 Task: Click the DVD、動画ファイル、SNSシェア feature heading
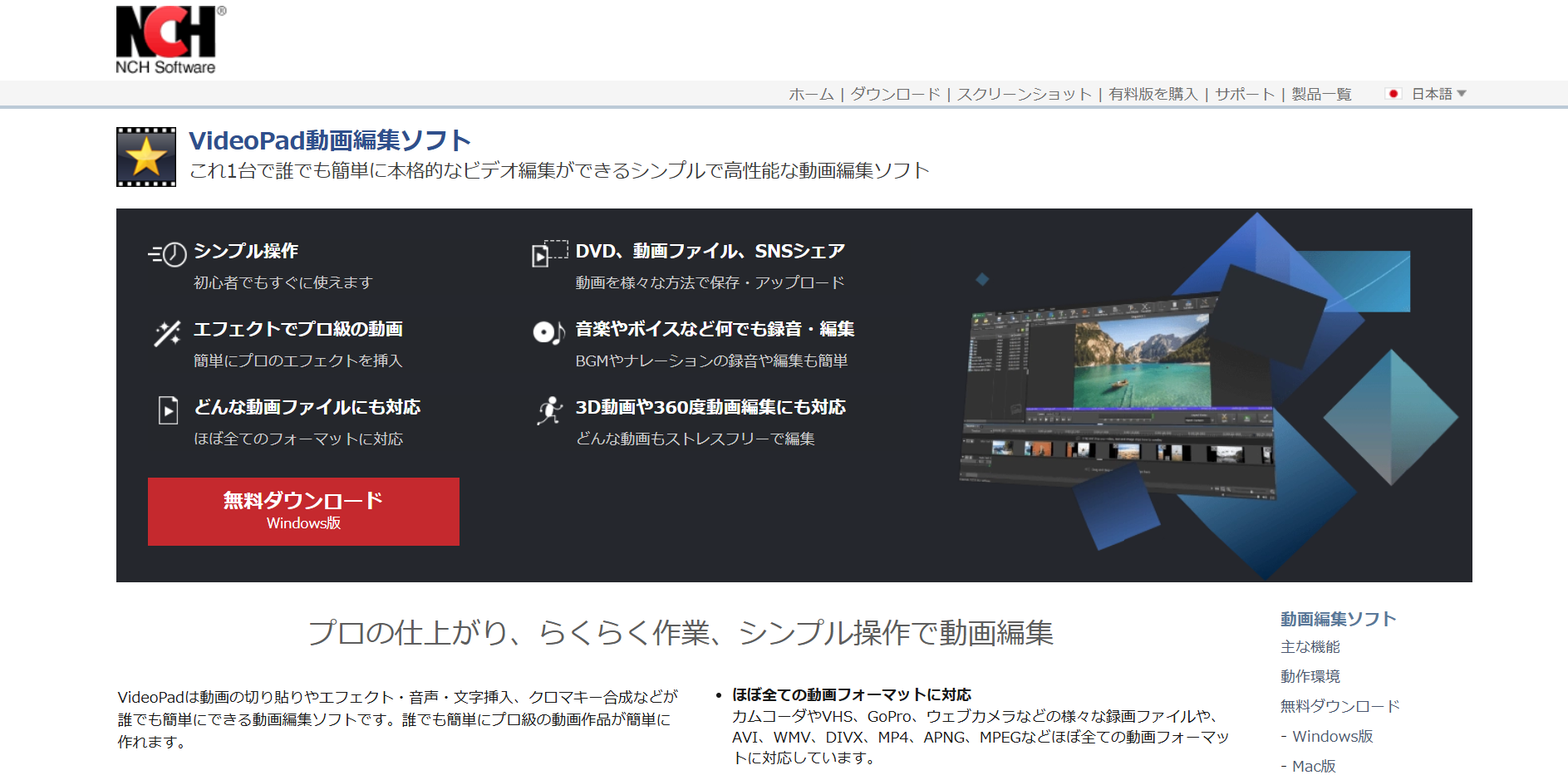[710, 251]
